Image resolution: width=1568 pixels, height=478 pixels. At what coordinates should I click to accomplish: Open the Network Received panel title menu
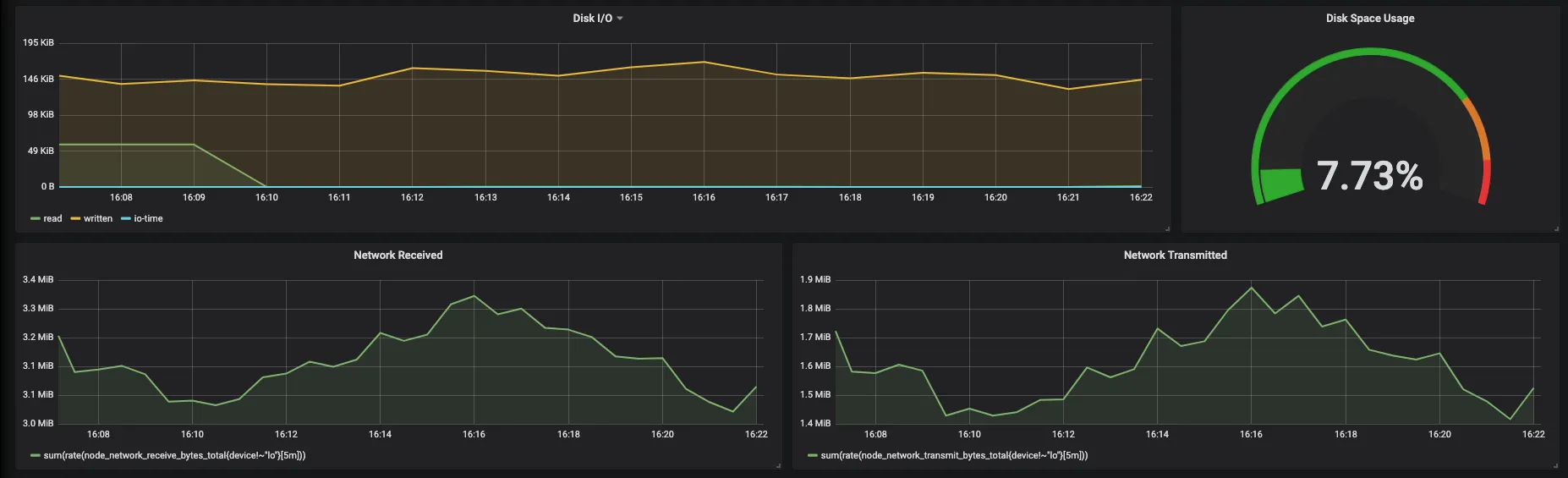397,255
